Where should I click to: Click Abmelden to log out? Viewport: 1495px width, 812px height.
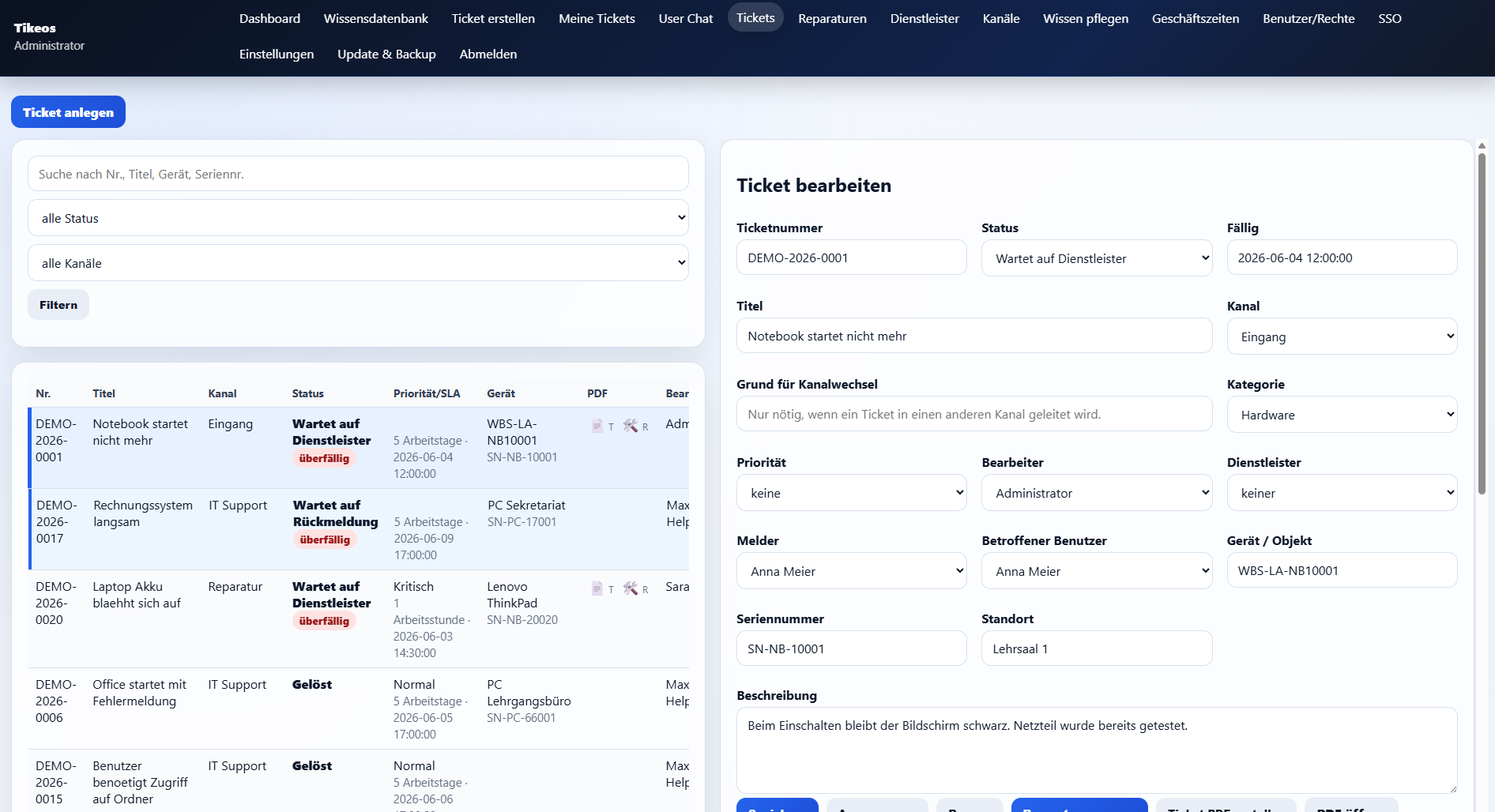click(488, 54)
